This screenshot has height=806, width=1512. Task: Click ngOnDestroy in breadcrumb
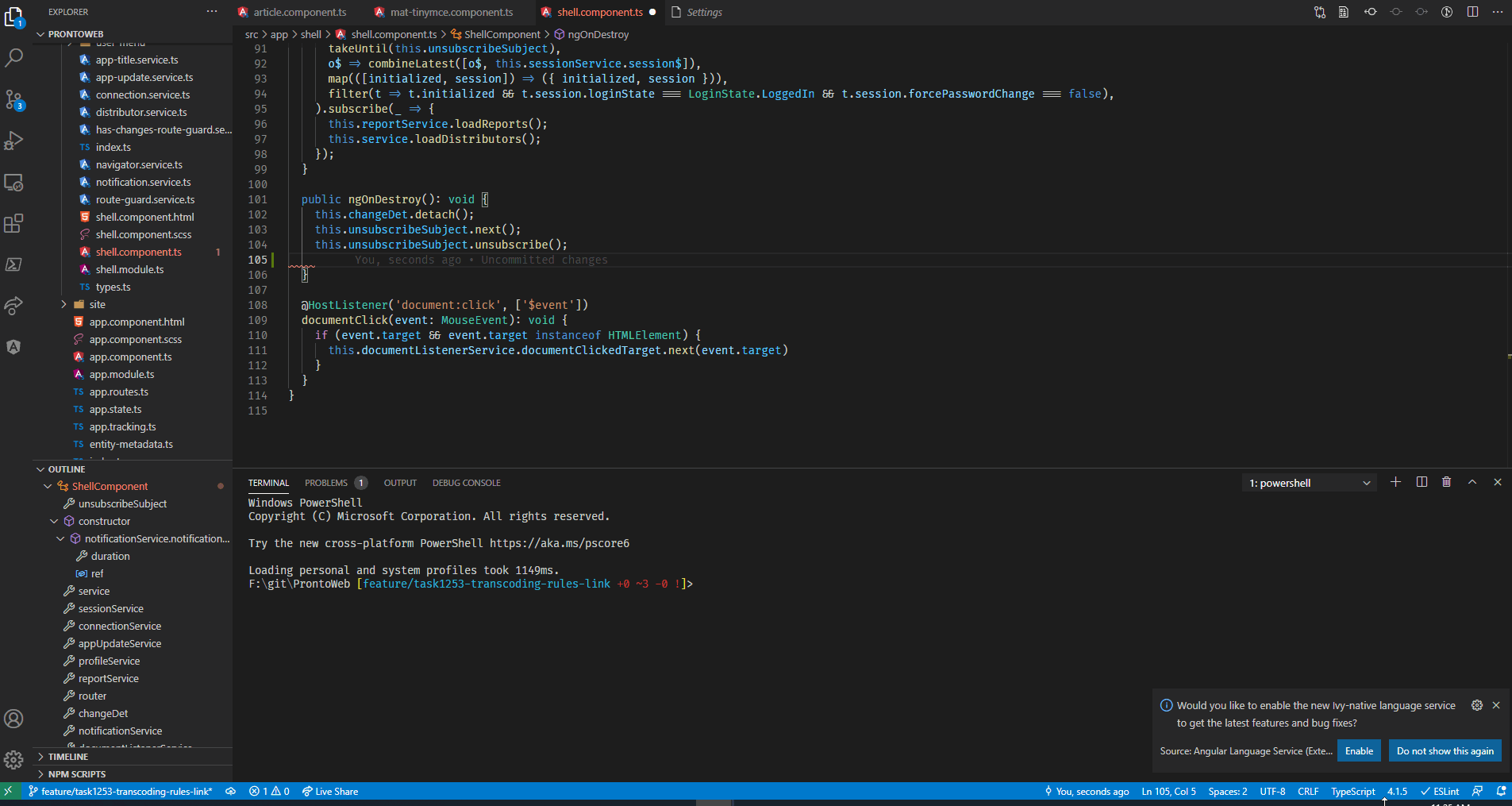(598, 34)
